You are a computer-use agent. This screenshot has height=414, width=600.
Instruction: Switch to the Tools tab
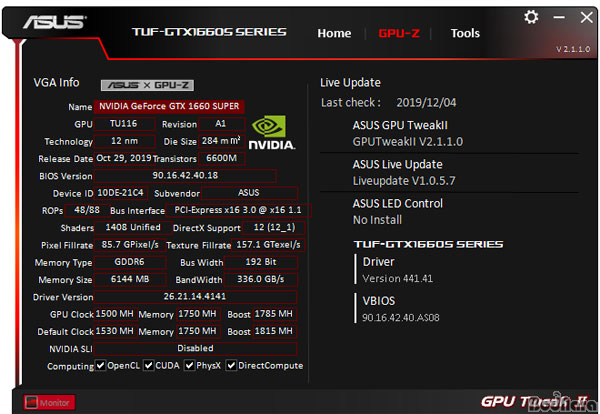[465, 33]
